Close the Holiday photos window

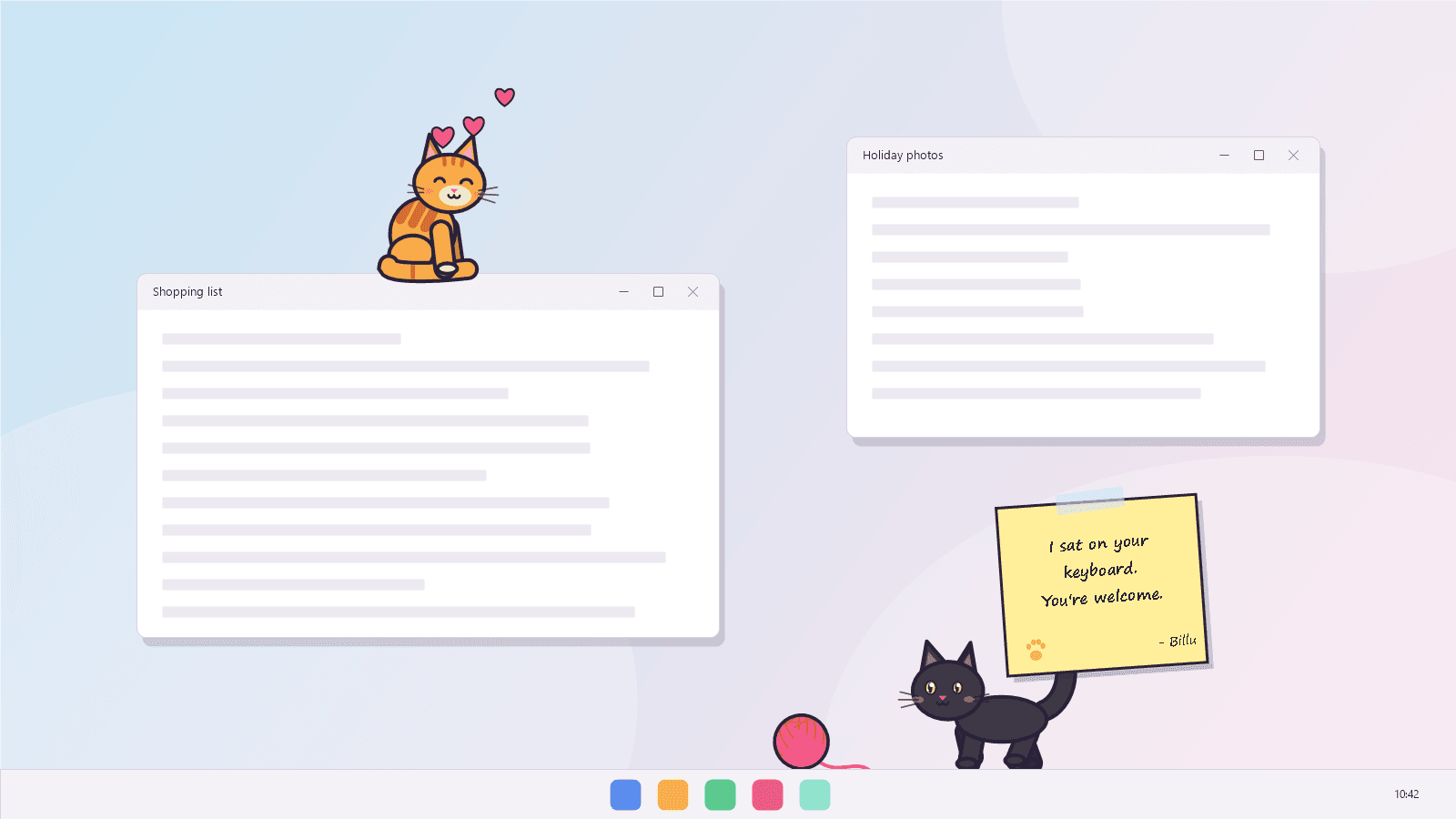click(1293, 156)
